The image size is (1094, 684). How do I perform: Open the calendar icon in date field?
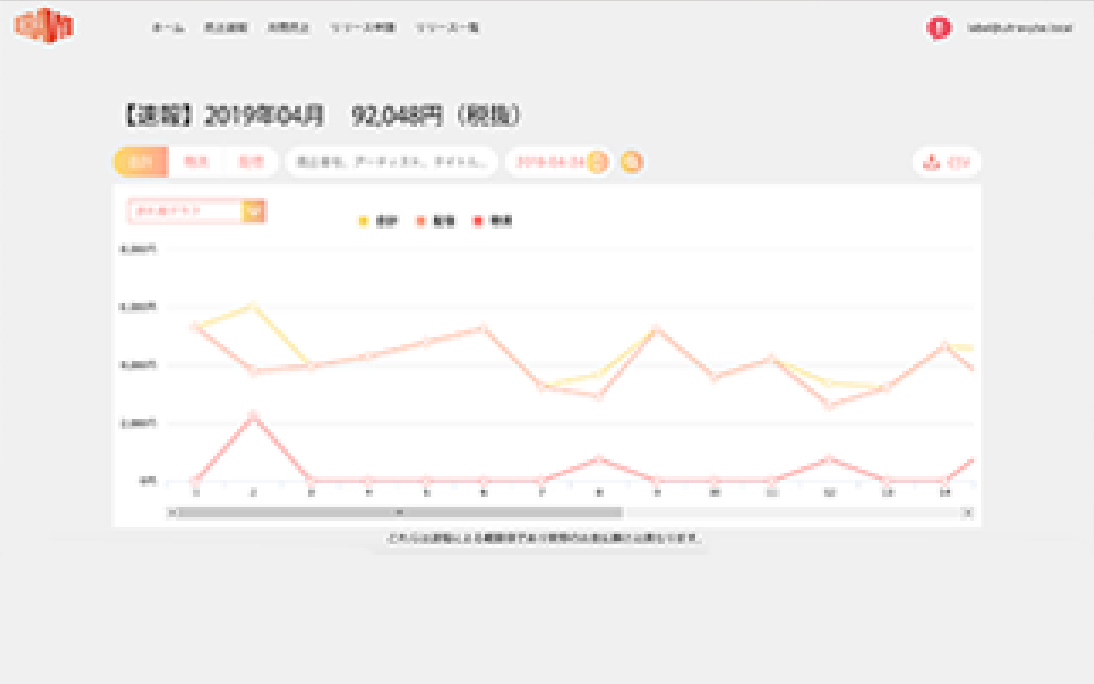[597, 162]
